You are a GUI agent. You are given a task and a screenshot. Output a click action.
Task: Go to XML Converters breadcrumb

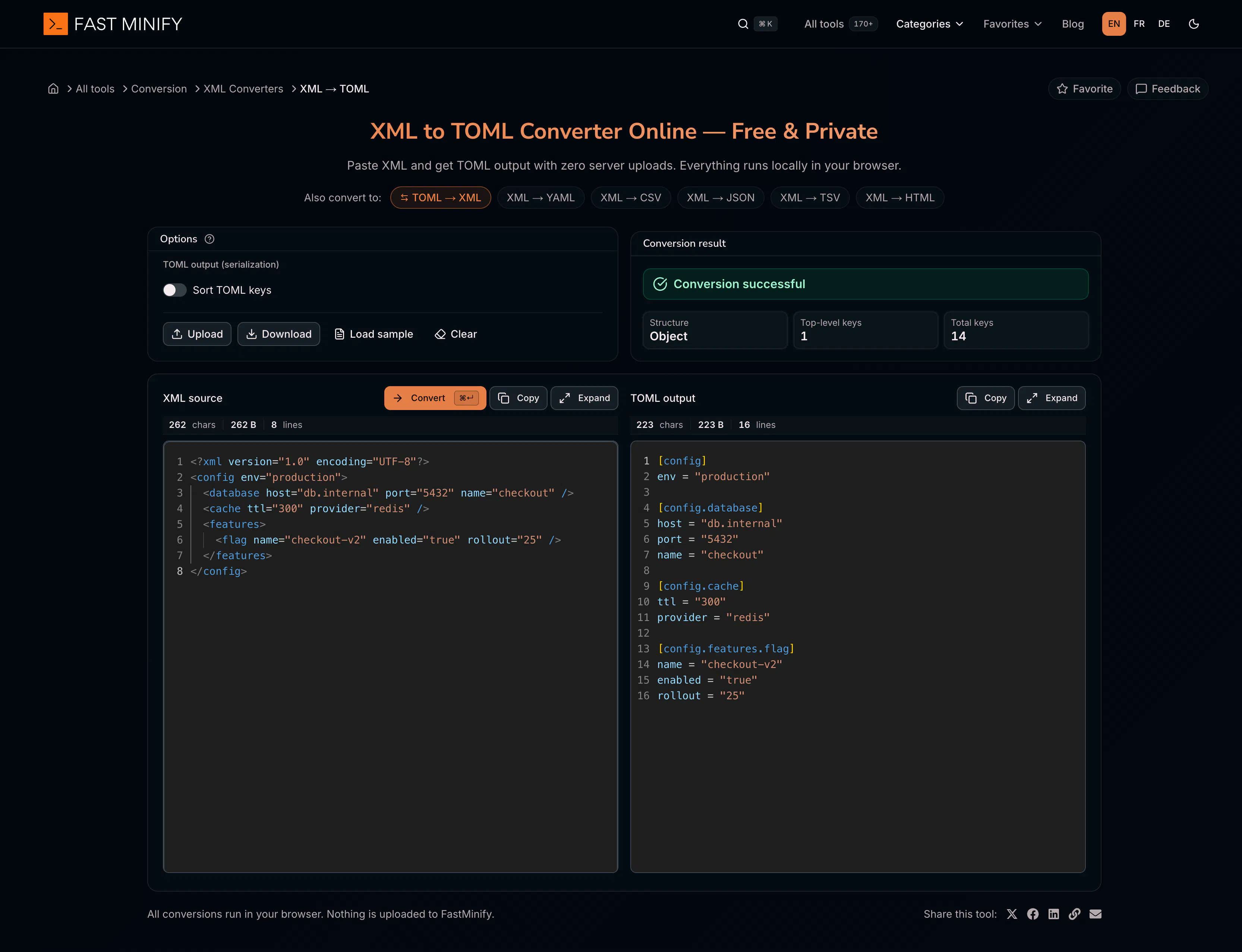[x=243, y=88]
